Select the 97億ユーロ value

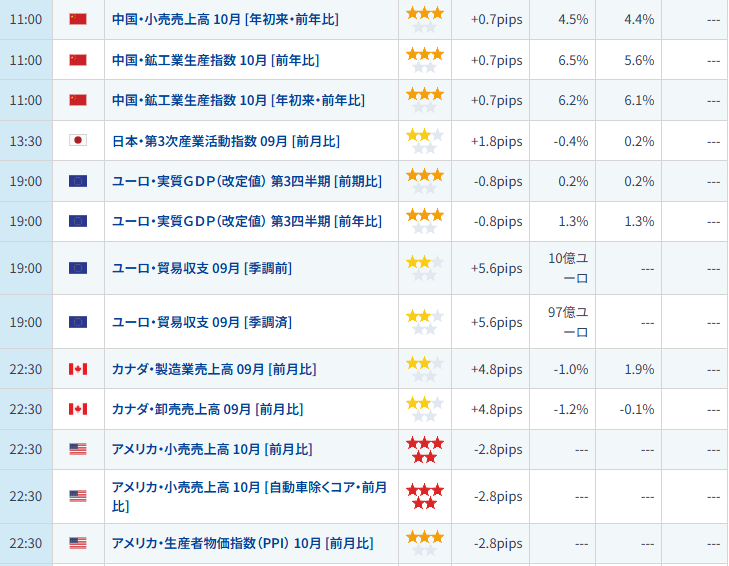(568, 322)
